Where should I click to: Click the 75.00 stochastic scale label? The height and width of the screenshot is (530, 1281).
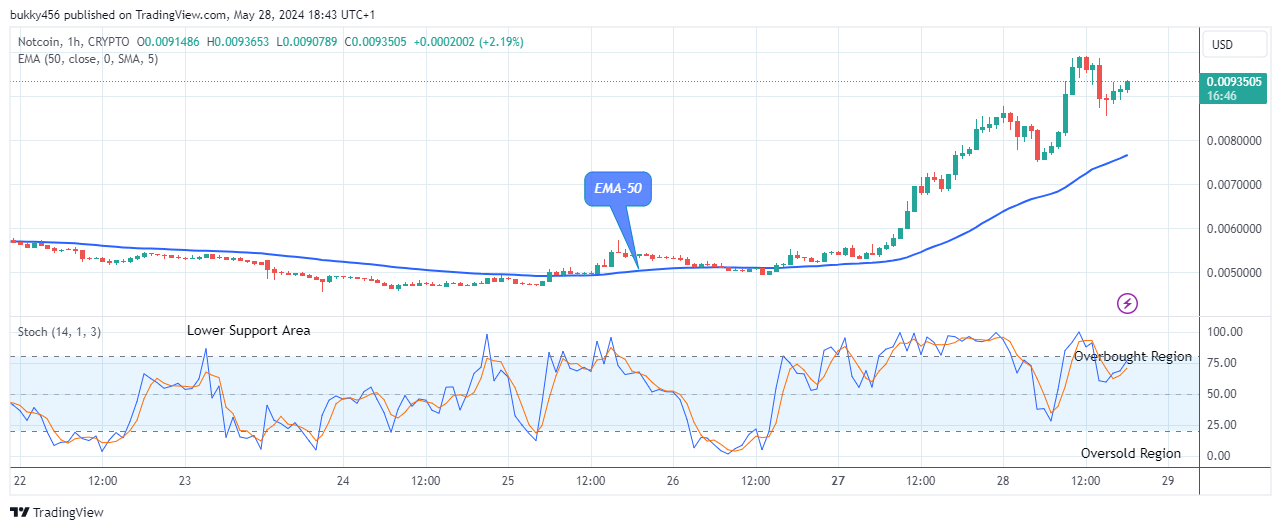1224,363
